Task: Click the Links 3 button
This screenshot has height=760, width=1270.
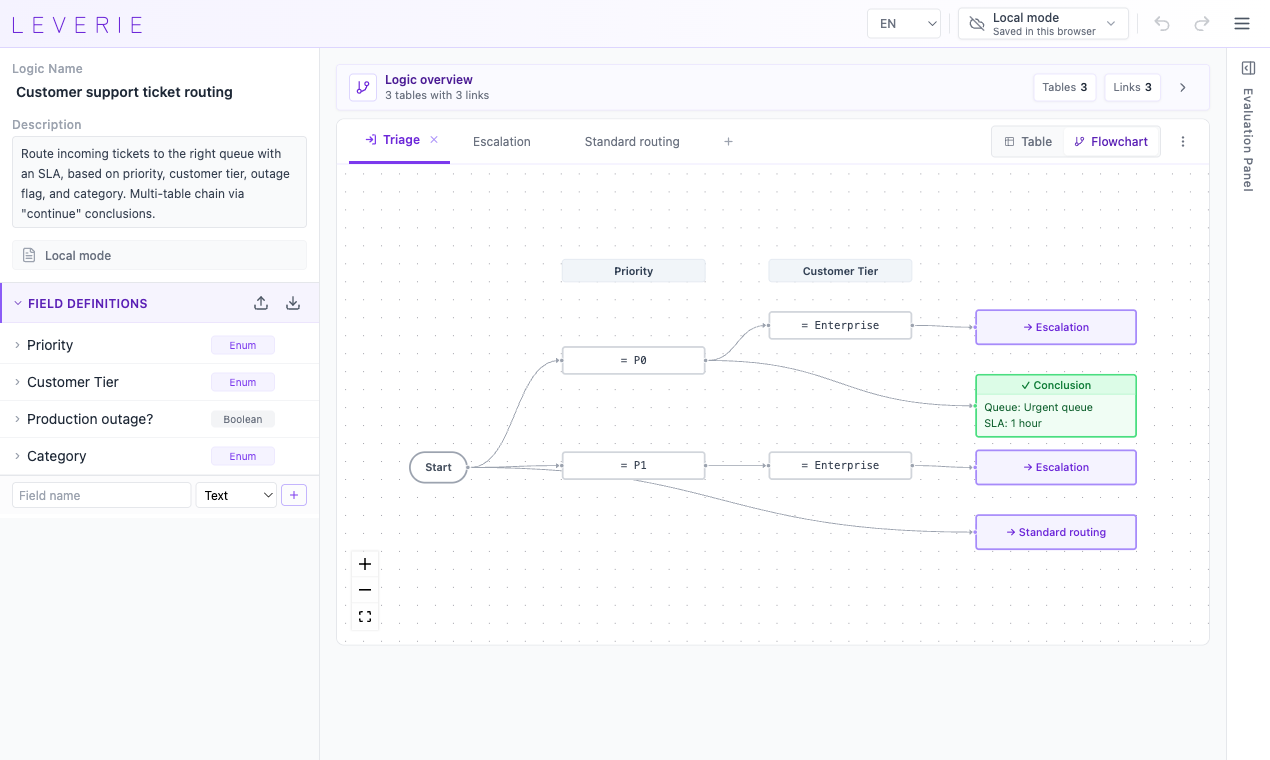Action: pos(1132,87)
